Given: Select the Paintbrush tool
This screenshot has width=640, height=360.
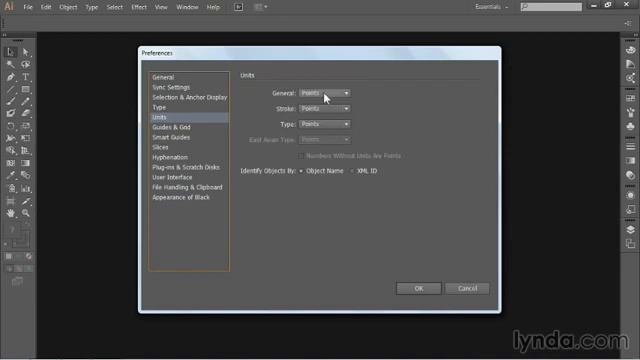Looking at the screenshot, I should (x=11, y=101).
